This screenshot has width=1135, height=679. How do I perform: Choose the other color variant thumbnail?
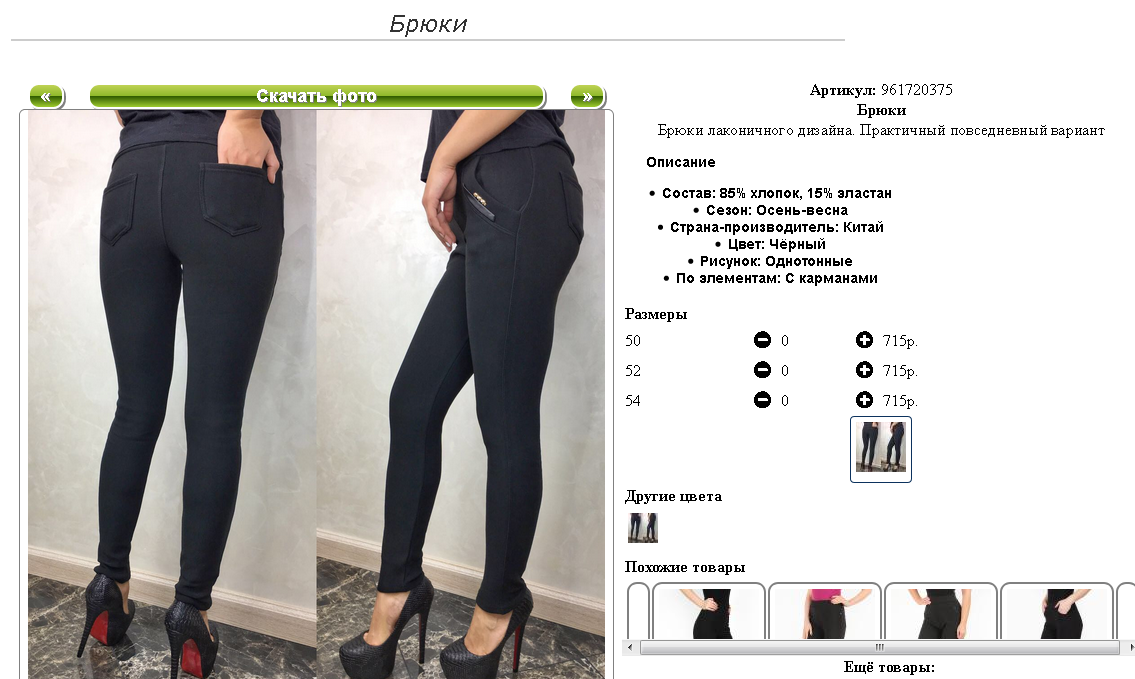[x=643, y=528]
